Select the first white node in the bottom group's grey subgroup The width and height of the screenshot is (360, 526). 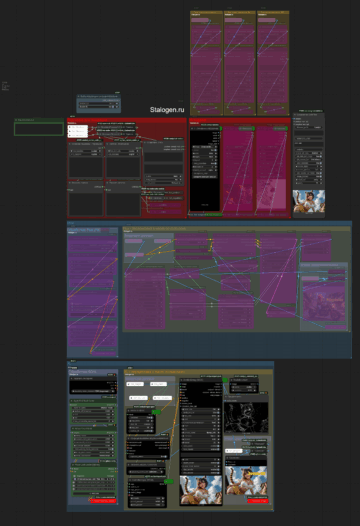(x=135, y=384)
